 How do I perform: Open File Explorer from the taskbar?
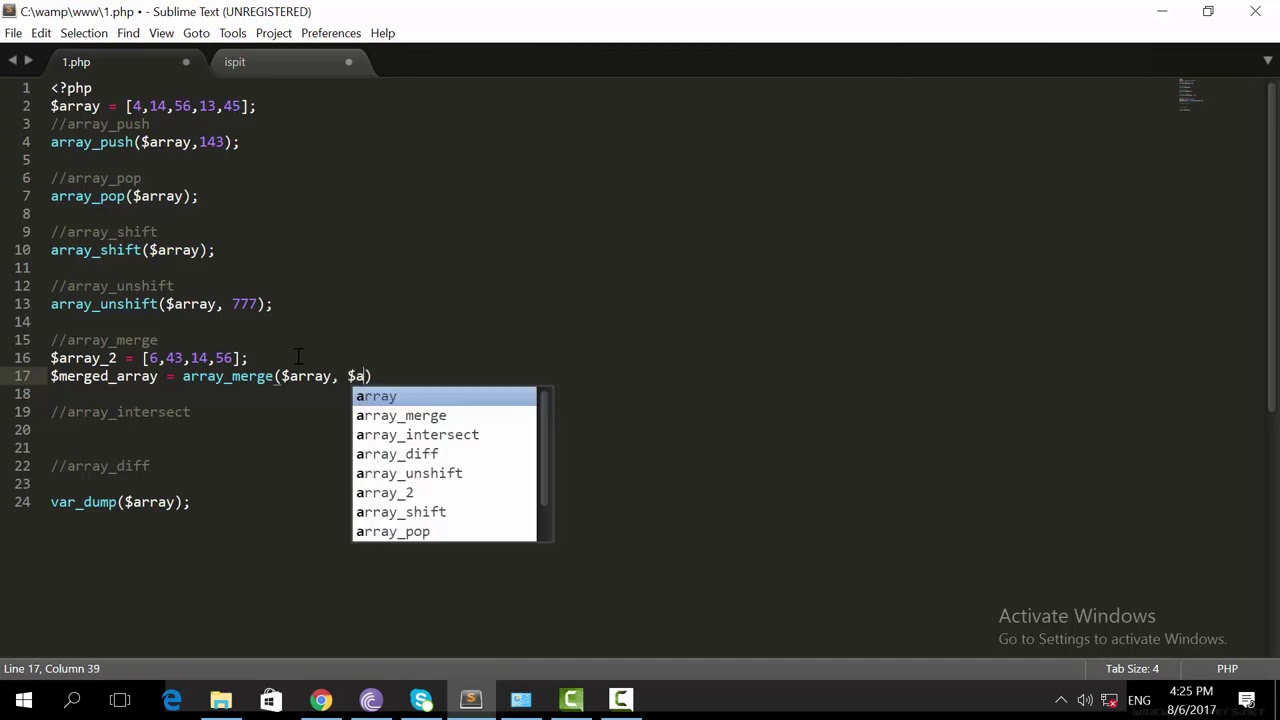pos(221,700)
